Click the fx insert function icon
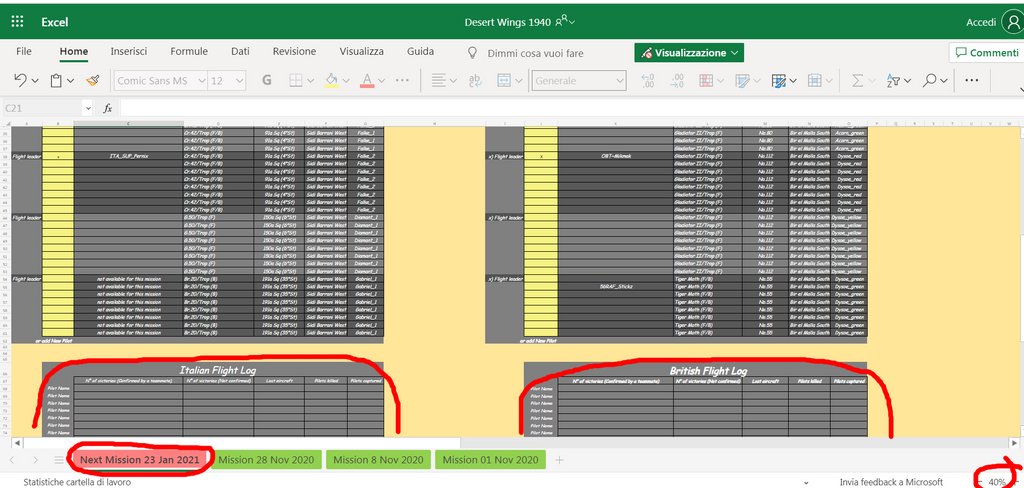 click(x=108, y=108)
